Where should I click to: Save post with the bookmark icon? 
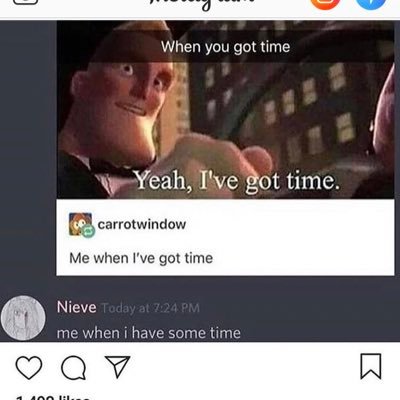pyautogui.click(x=371, y=366)
